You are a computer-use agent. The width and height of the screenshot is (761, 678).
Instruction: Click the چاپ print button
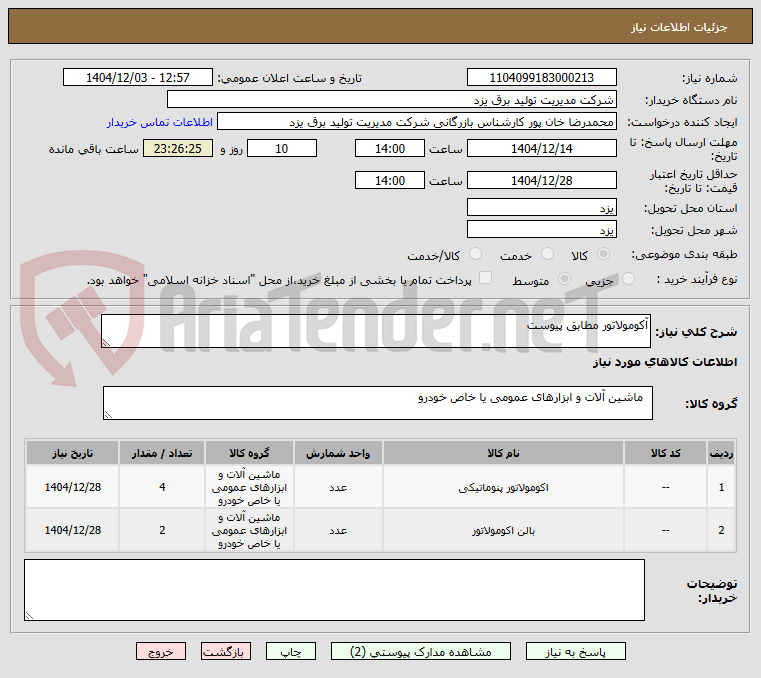(x=291, y=651)
